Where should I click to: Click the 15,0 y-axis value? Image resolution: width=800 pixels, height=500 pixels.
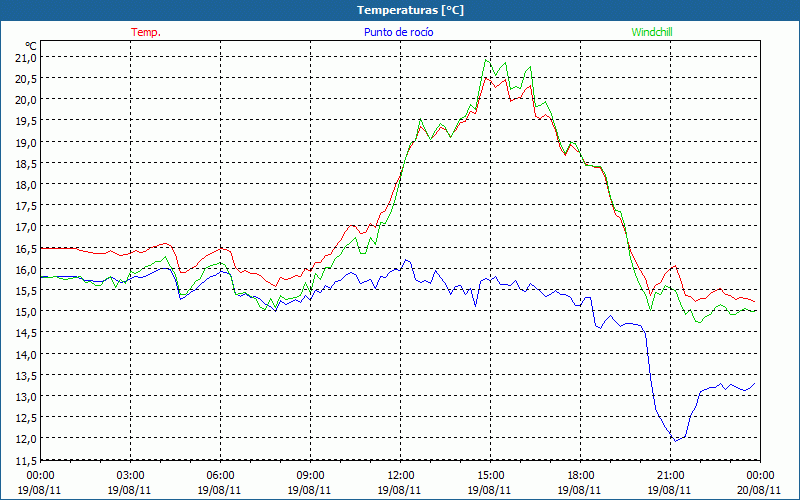27,312
